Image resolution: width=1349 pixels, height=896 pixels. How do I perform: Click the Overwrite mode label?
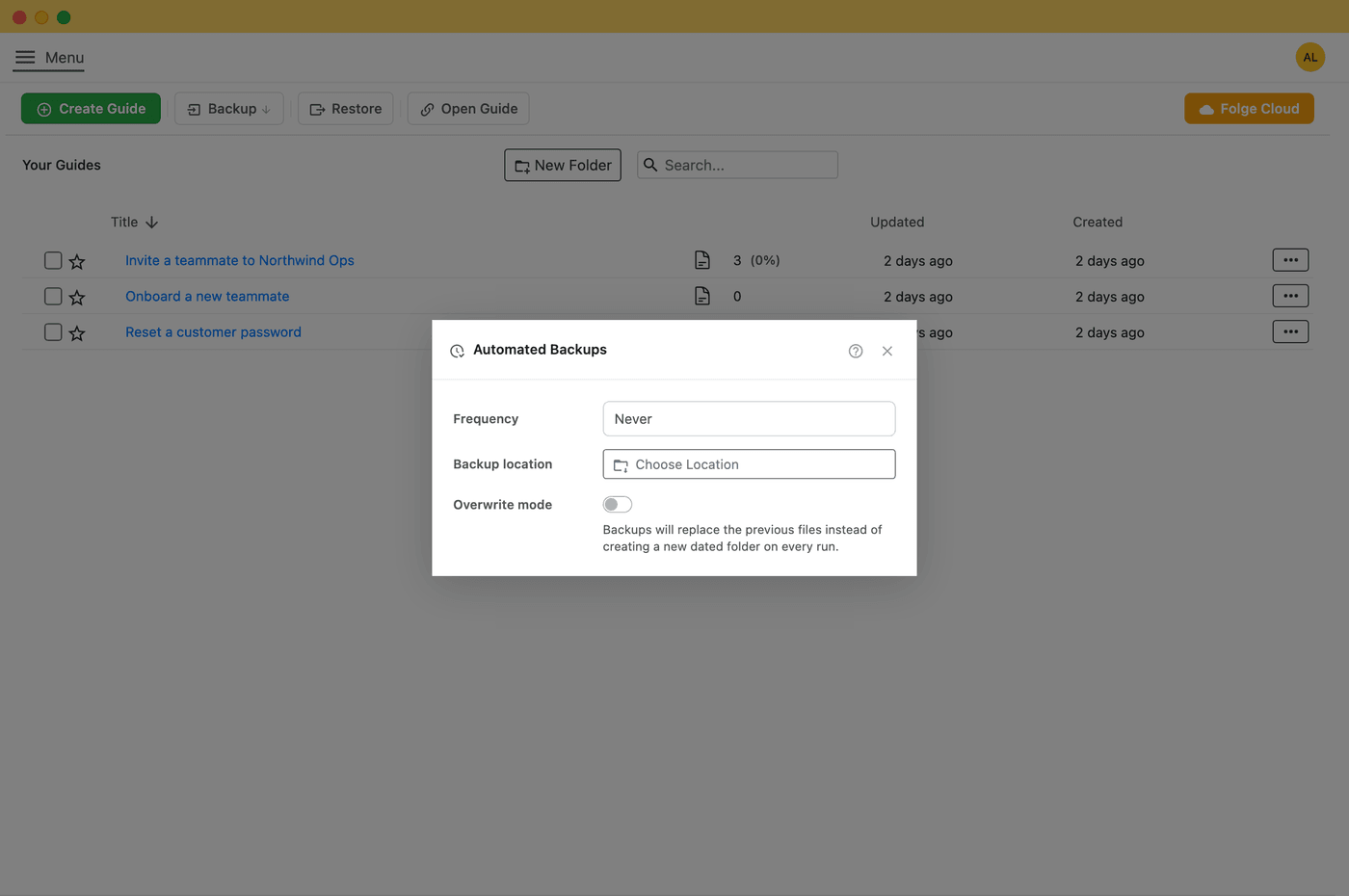[x=502, y=505]
